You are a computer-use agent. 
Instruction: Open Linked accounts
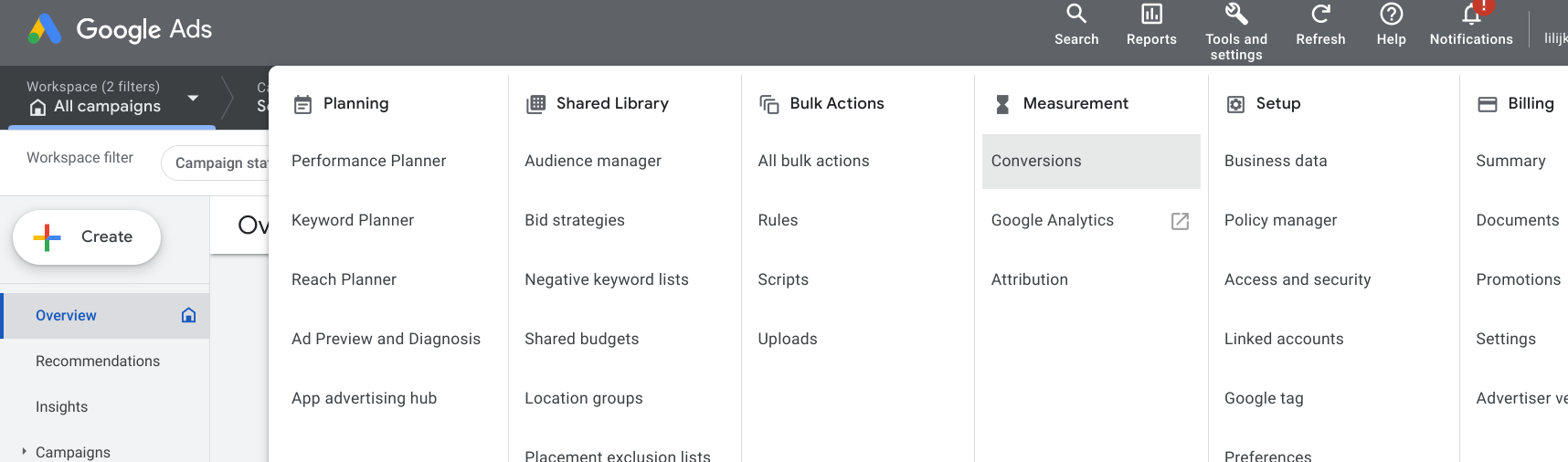pyautogui.click(x=1284, y=339)
